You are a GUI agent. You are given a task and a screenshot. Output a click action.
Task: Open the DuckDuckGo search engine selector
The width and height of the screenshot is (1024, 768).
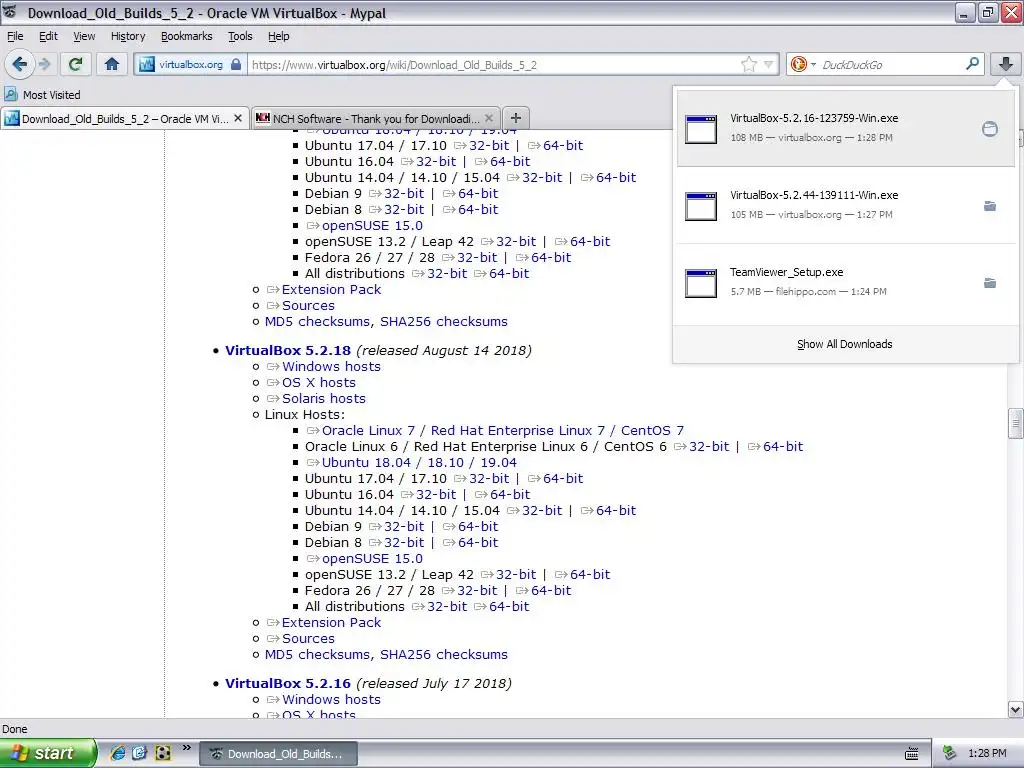tap(803, 64)
